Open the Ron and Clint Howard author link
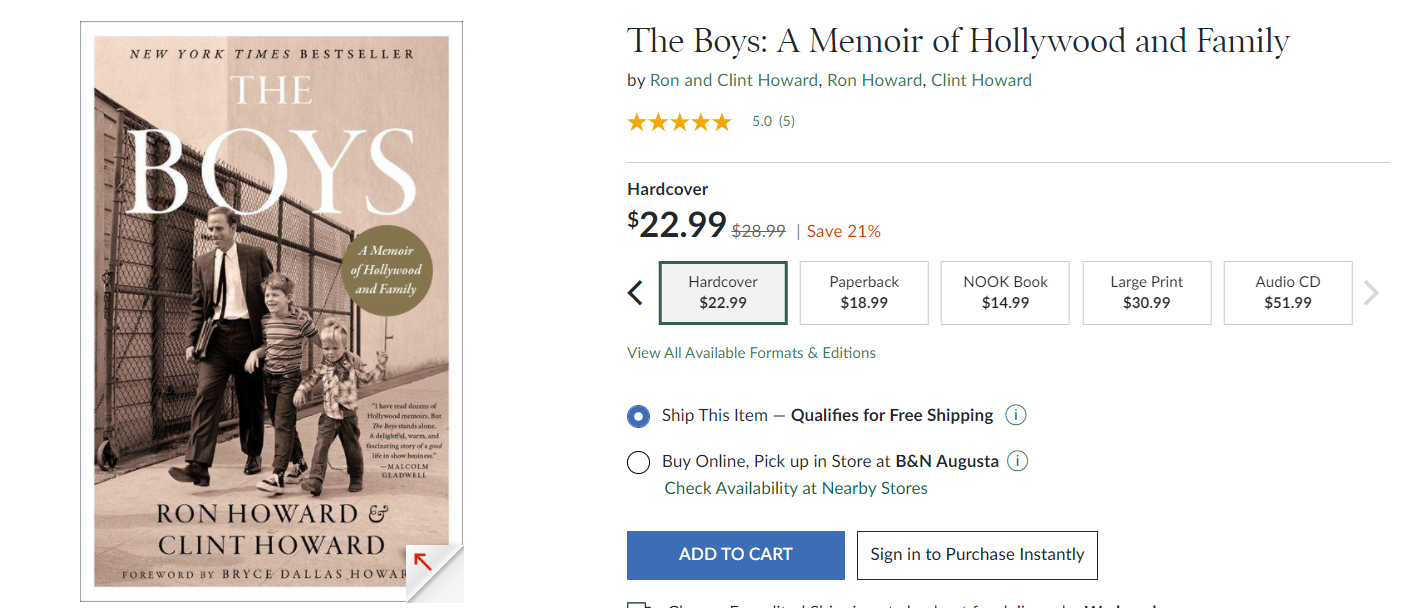Screen dimensions: 1418x608 [x=734, y=80]
